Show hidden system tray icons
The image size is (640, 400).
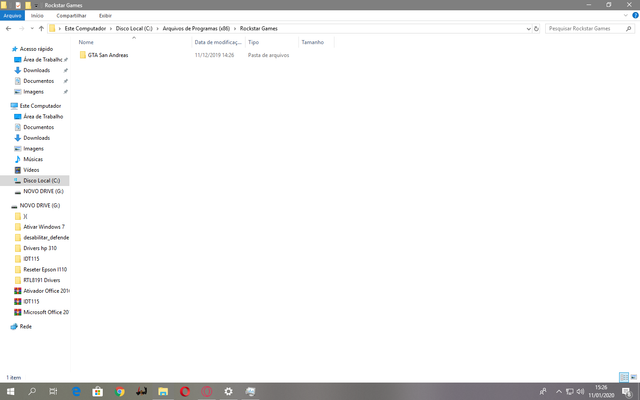click(x=559, y=392)
